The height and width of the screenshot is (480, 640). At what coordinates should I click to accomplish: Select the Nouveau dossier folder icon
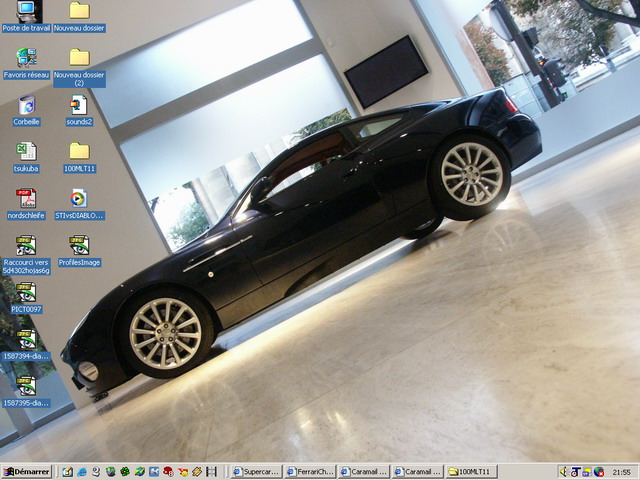79,17
